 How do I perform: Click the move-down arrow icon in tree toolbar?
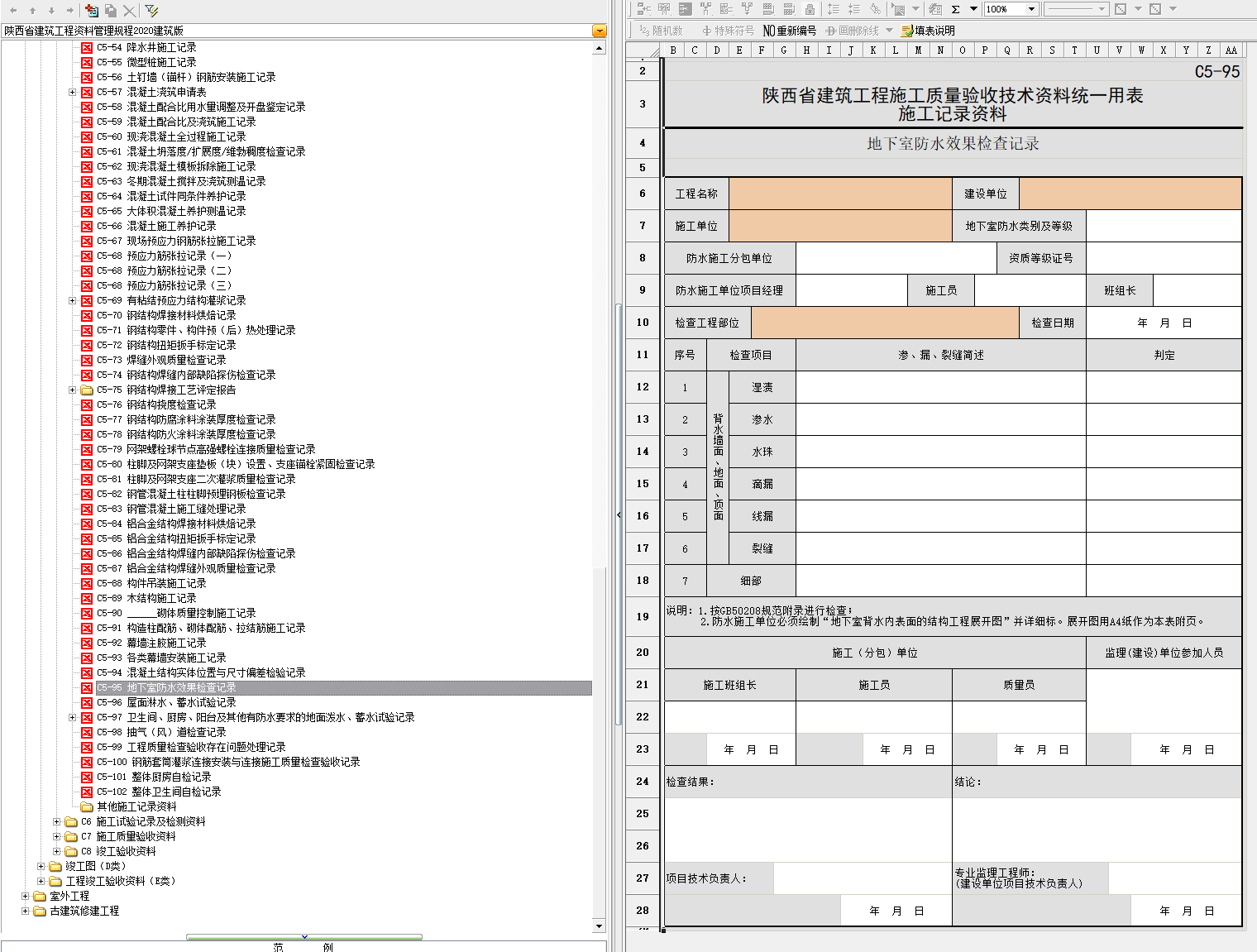pos(51,11)
